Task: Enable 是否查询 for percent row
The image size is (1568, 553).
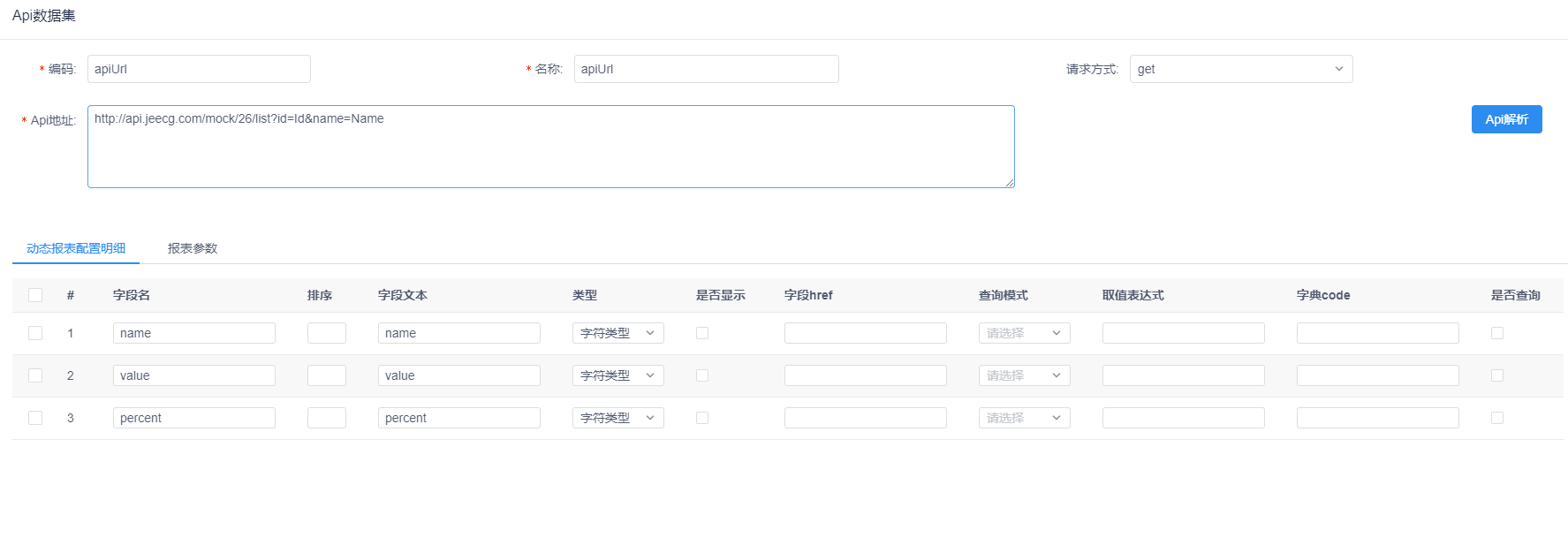Action: 1497,418
